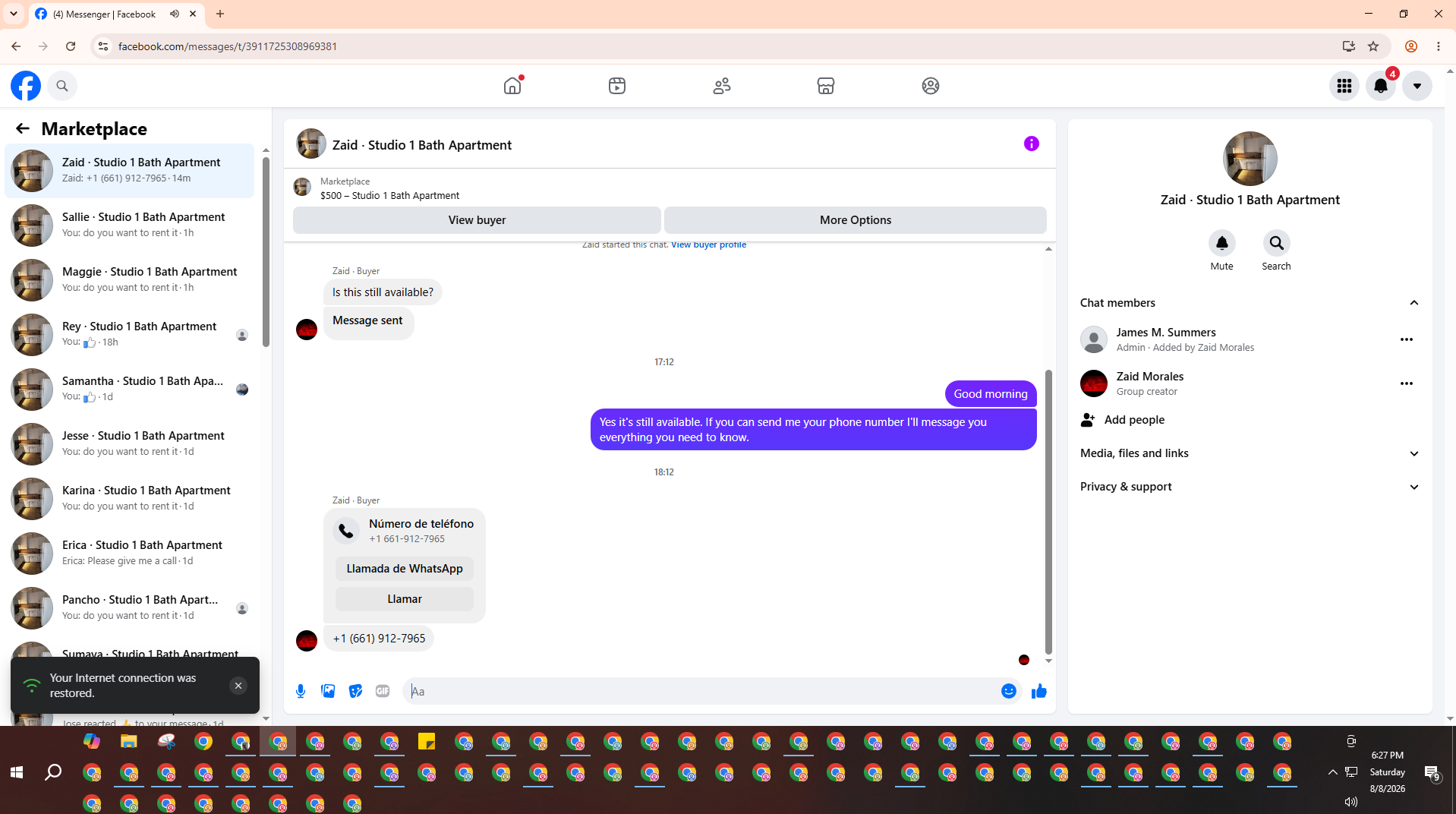Open the Facebook home logo

click(26, 86)
